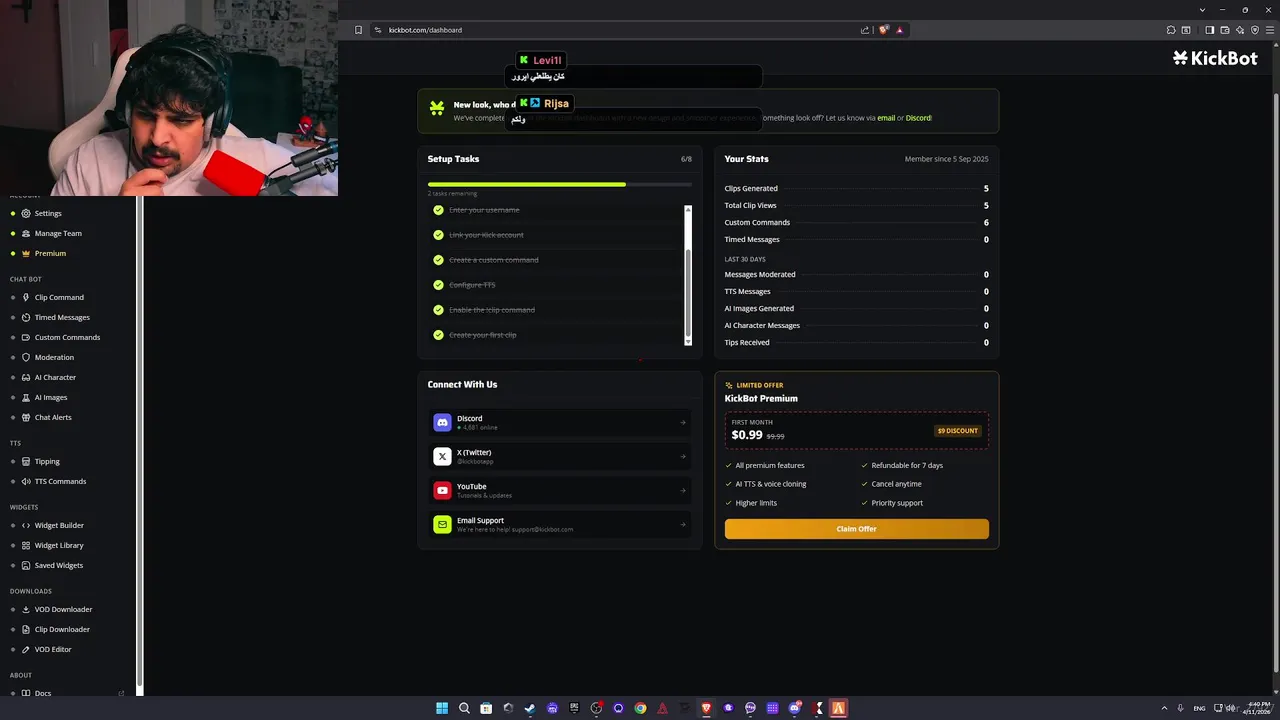
Task: Click the Email Support envelope icon
Action: (442, 524)
